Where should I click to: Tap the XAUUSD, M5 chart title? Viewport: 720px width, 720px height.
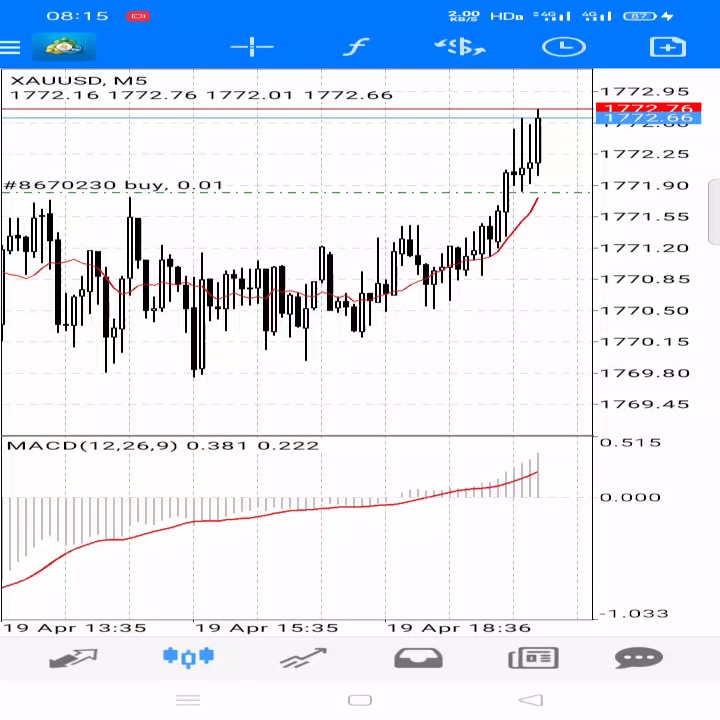79,81
